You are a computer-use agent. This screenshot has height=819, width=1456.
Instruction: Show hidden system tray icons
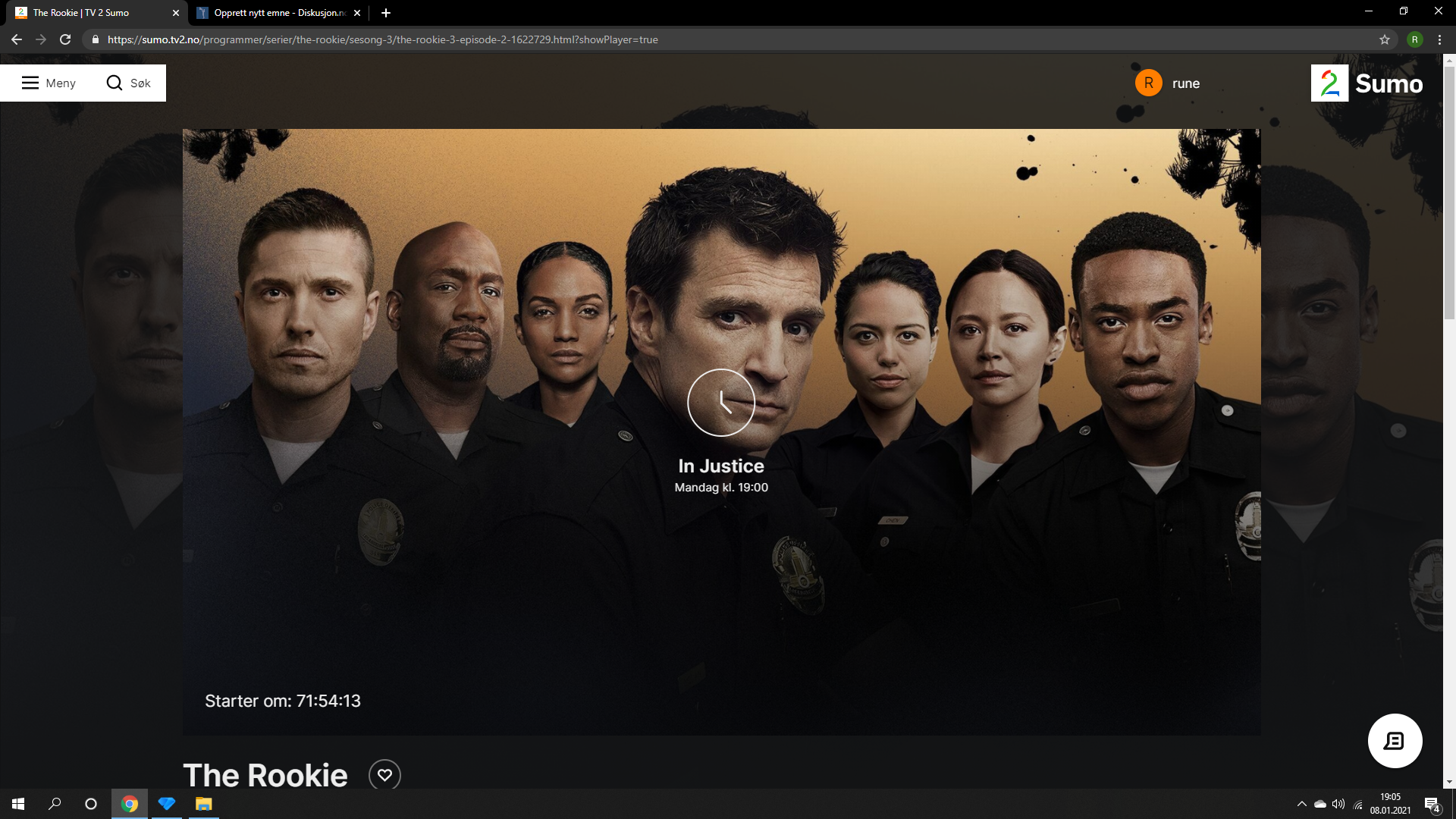pyautogui.click(x=1302, y=804)
